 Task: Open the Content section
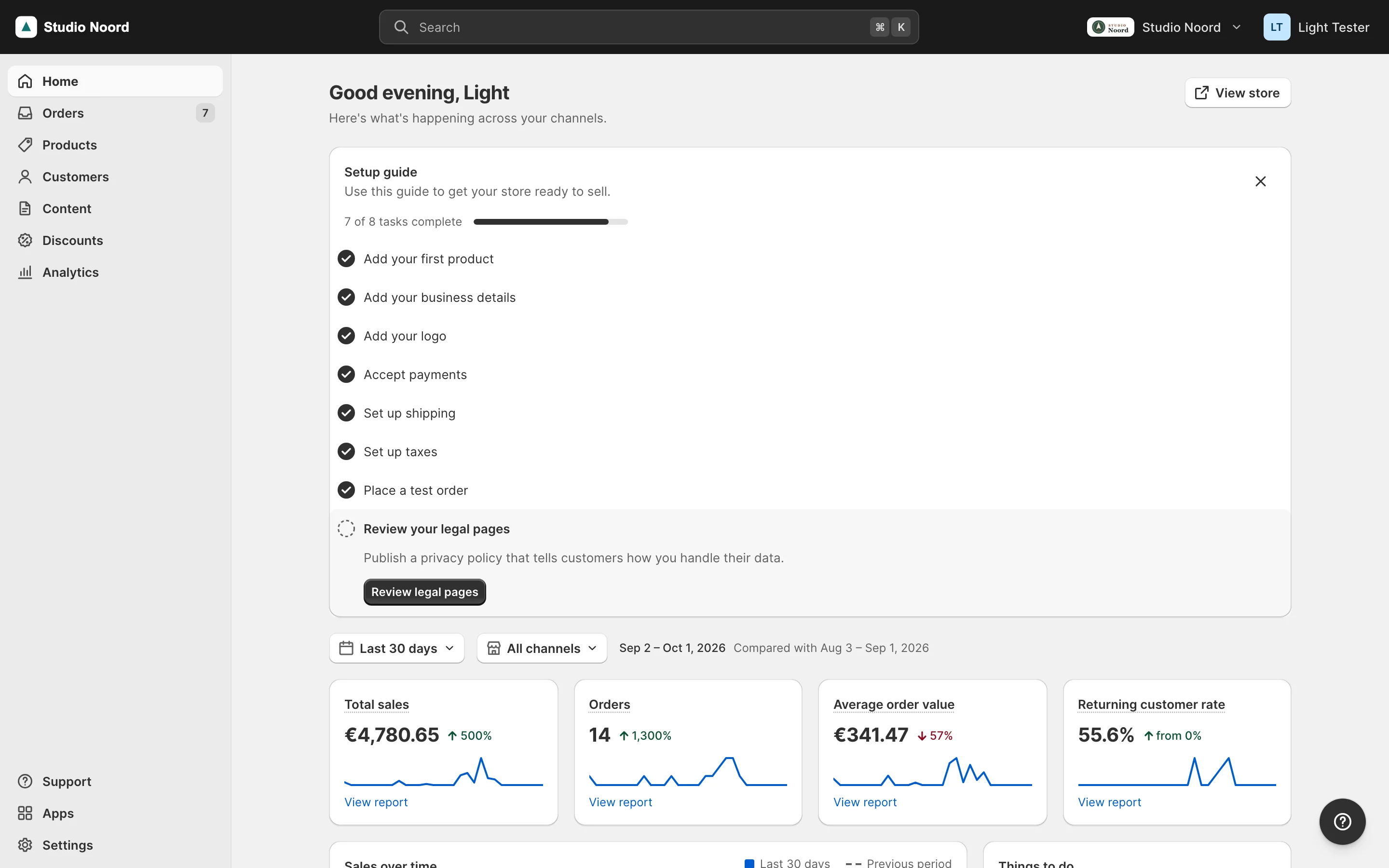115,208
